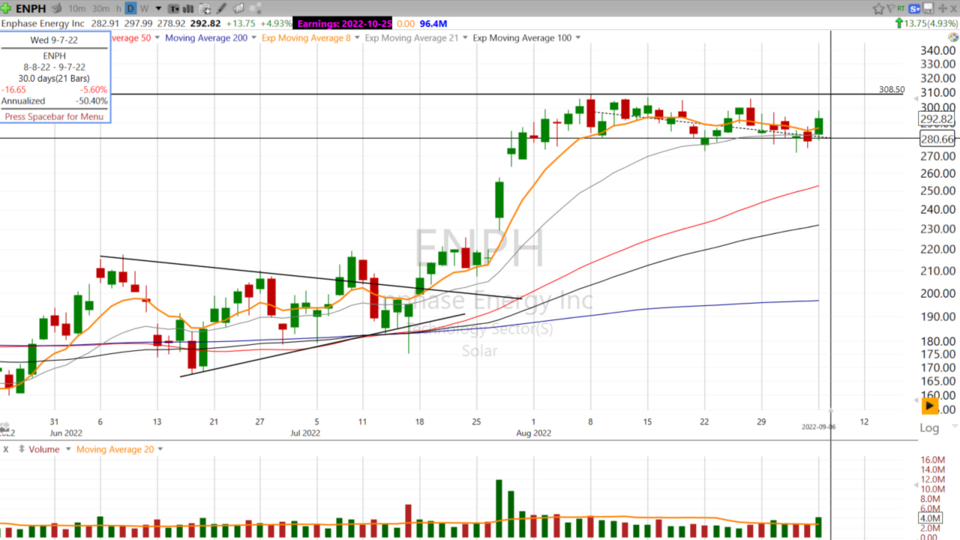Click the Exp Moving Average 100 label
The image size is (960, 540).
522,38
